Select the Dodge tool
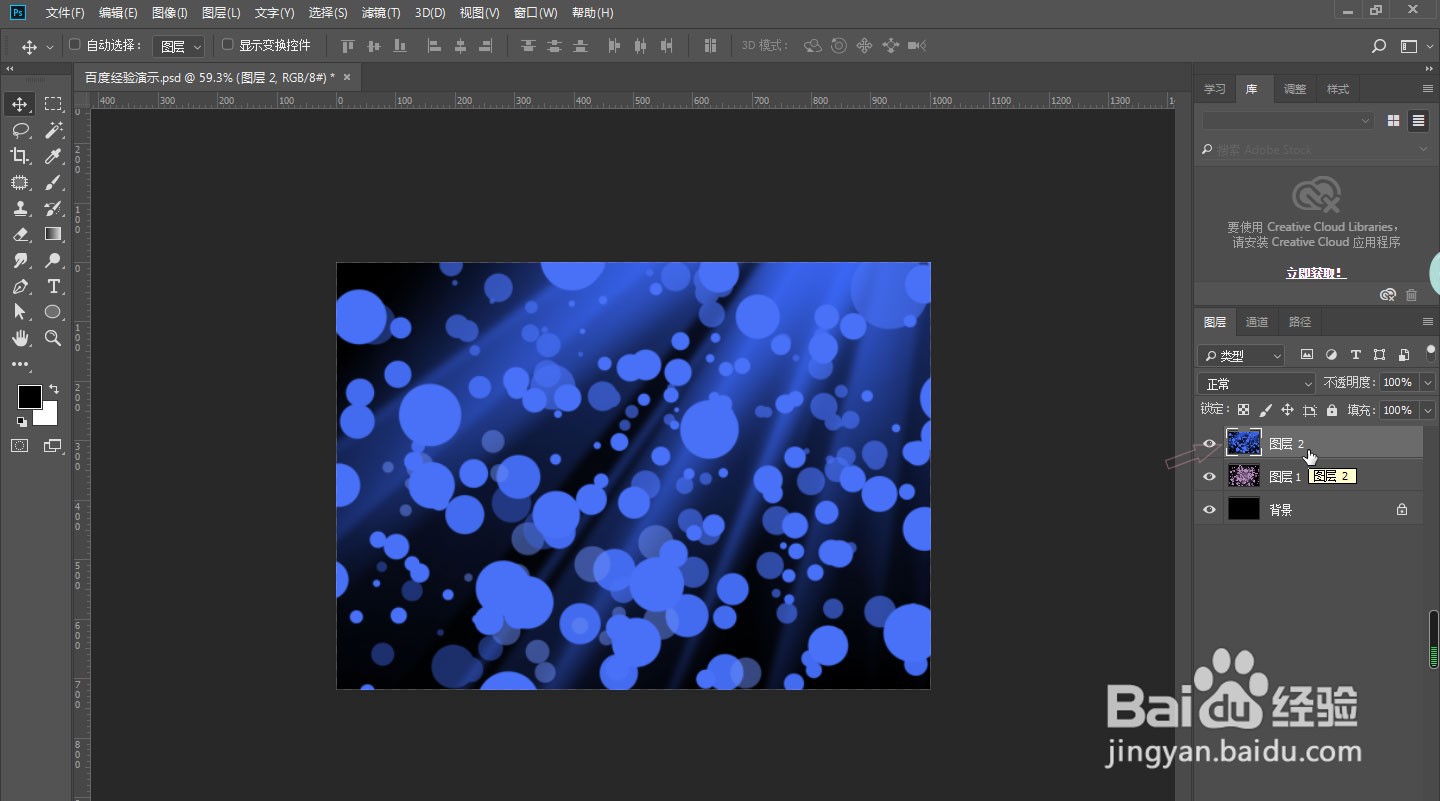Viewport: 1440px width, 801px height. click(53, 260)
